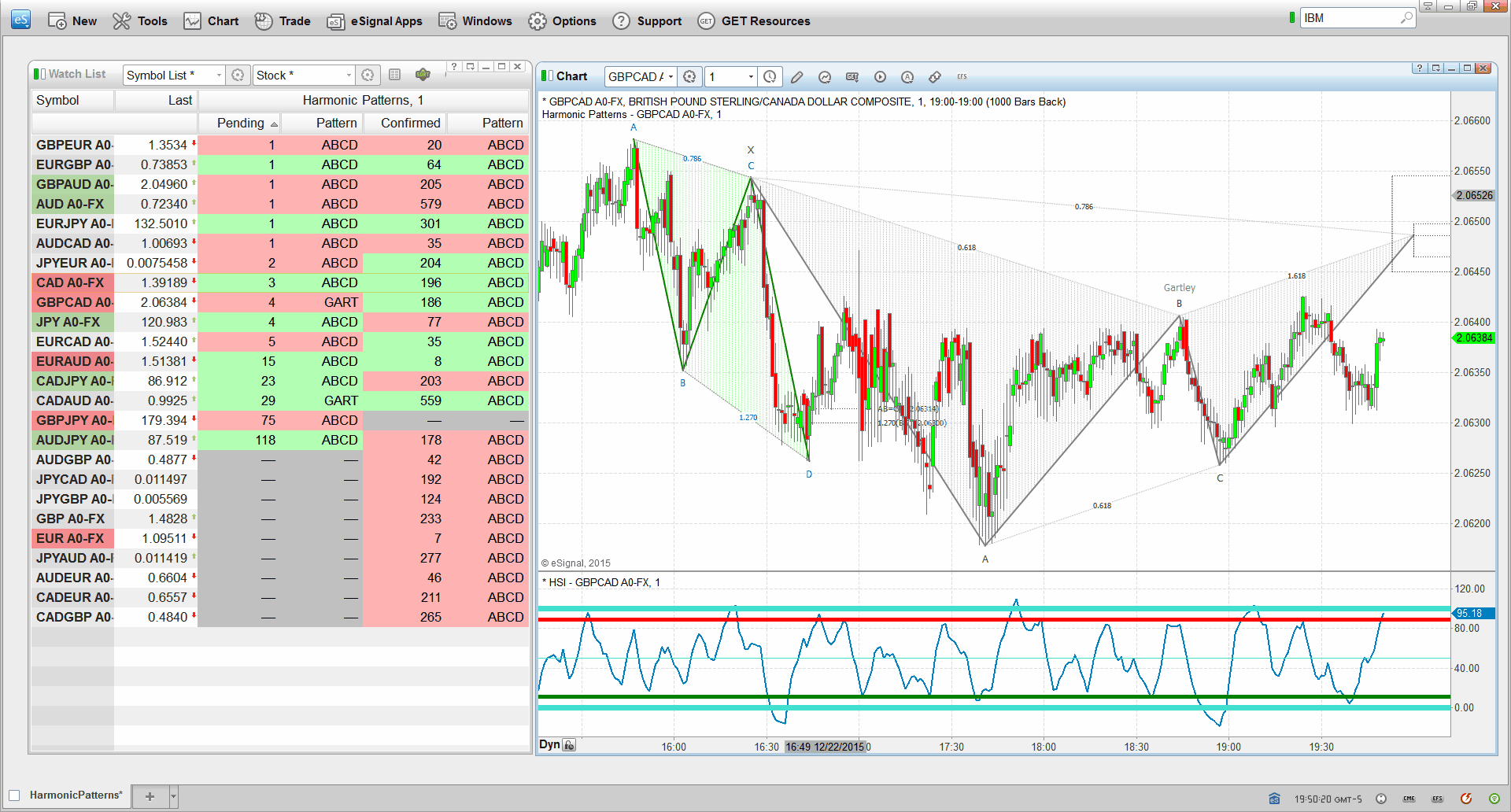Image resolution: width=1511 pixels, height=812 pixels.
Task: Open the Chart window options dropdown icon
Action: pyautogui.click(x=1436, y=68)
